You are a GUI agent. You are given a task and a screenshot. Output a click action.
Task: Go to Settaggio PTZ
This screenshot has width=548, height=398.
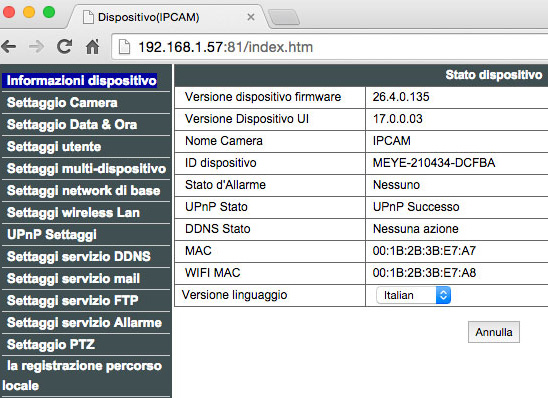pyautogui.click(x=51, y=345)
